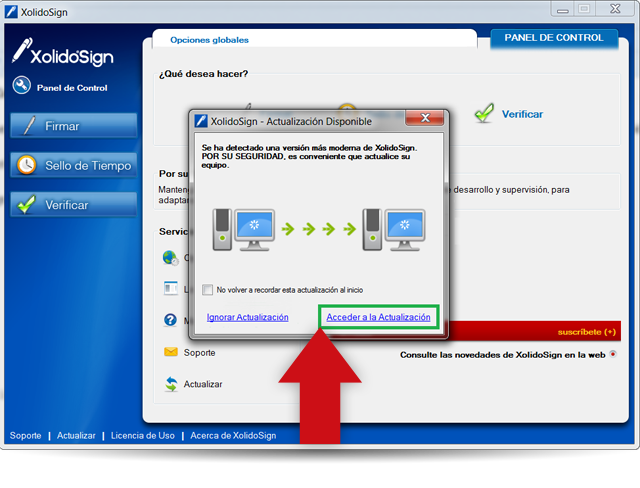Click the Panel de Control sidebar label

tap(72, 88)
